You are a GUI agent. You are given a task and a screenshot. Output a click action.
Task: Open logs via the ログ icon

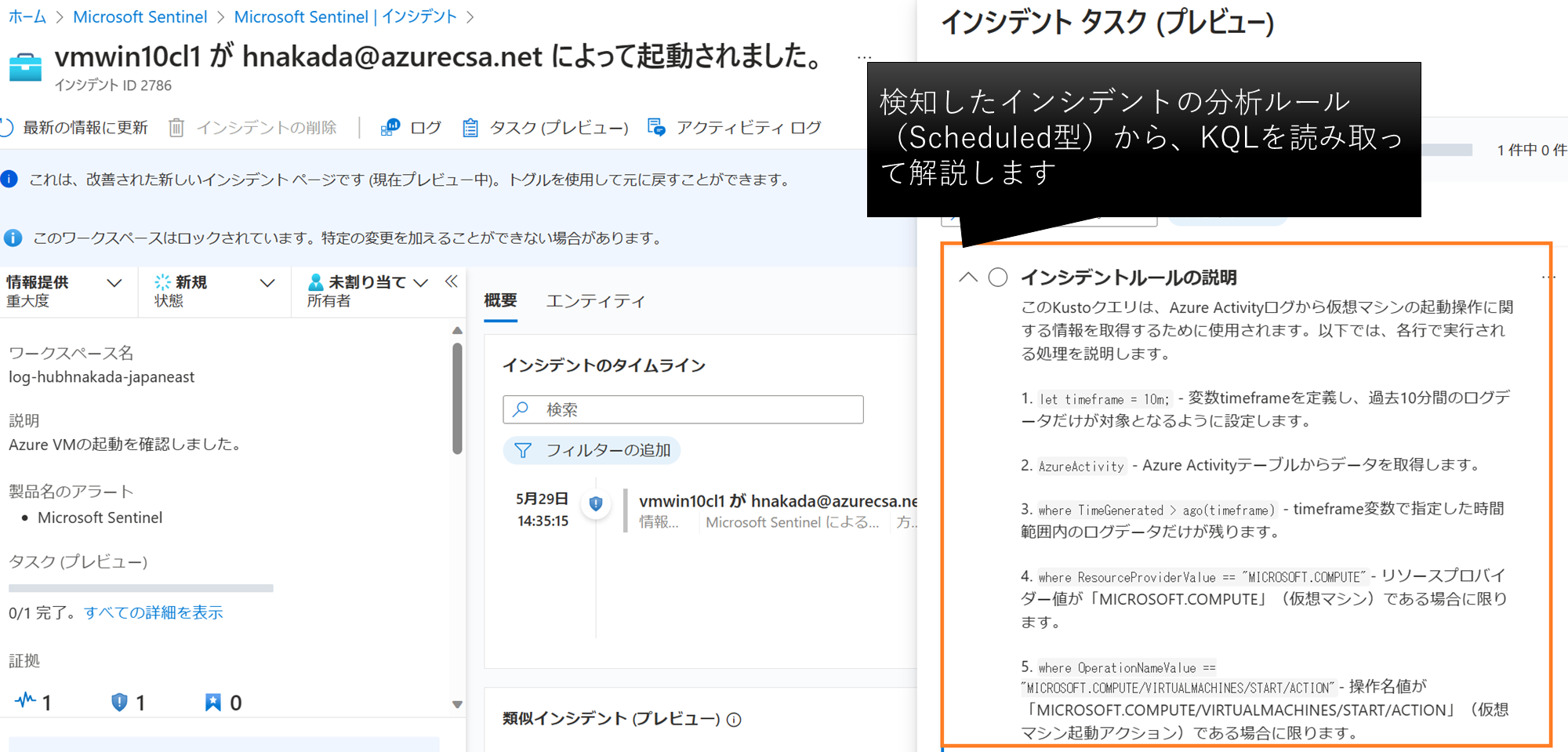pos(390,127)
